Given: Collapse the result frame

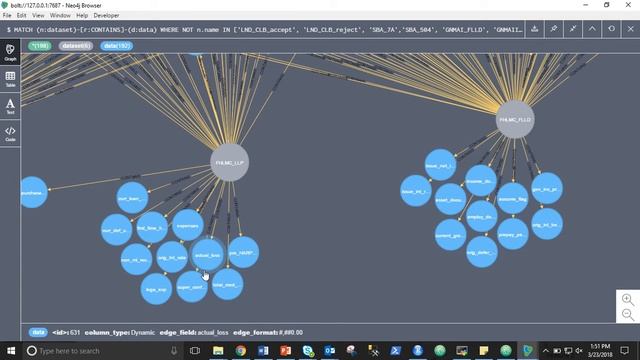Looking at the screenshot, I should (592, 29).
